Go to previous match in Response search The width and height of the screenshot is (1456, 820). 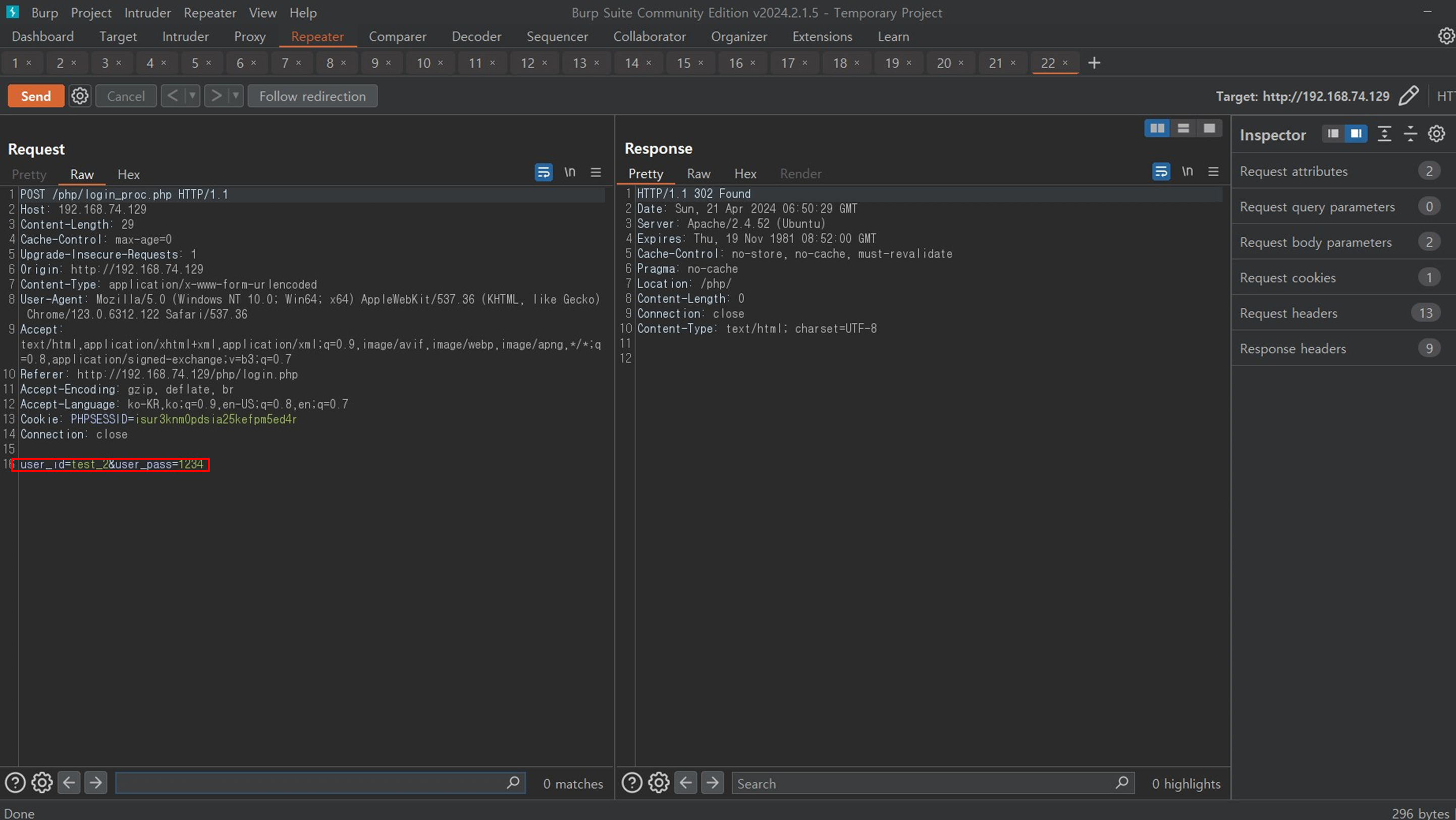686,783
